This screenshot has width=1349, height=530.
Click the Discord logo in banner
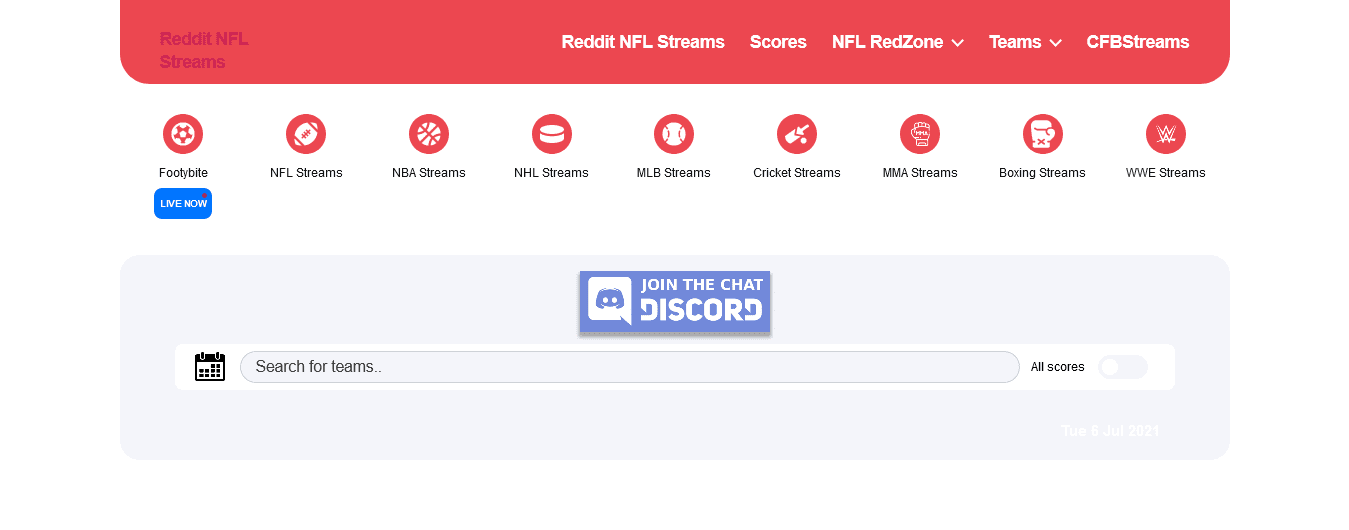pos(610,301)
